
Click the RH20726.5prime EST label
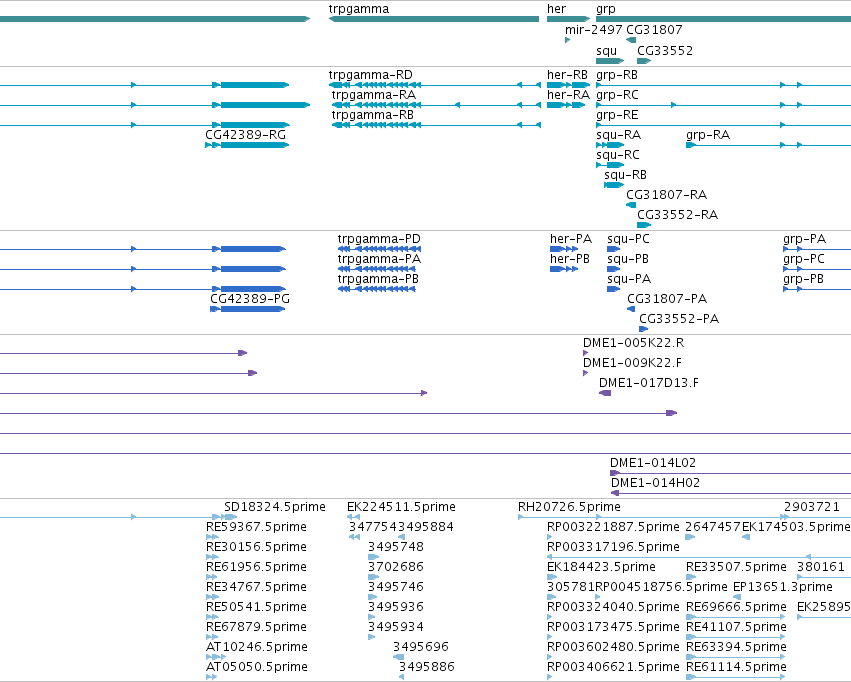[569, 507]
